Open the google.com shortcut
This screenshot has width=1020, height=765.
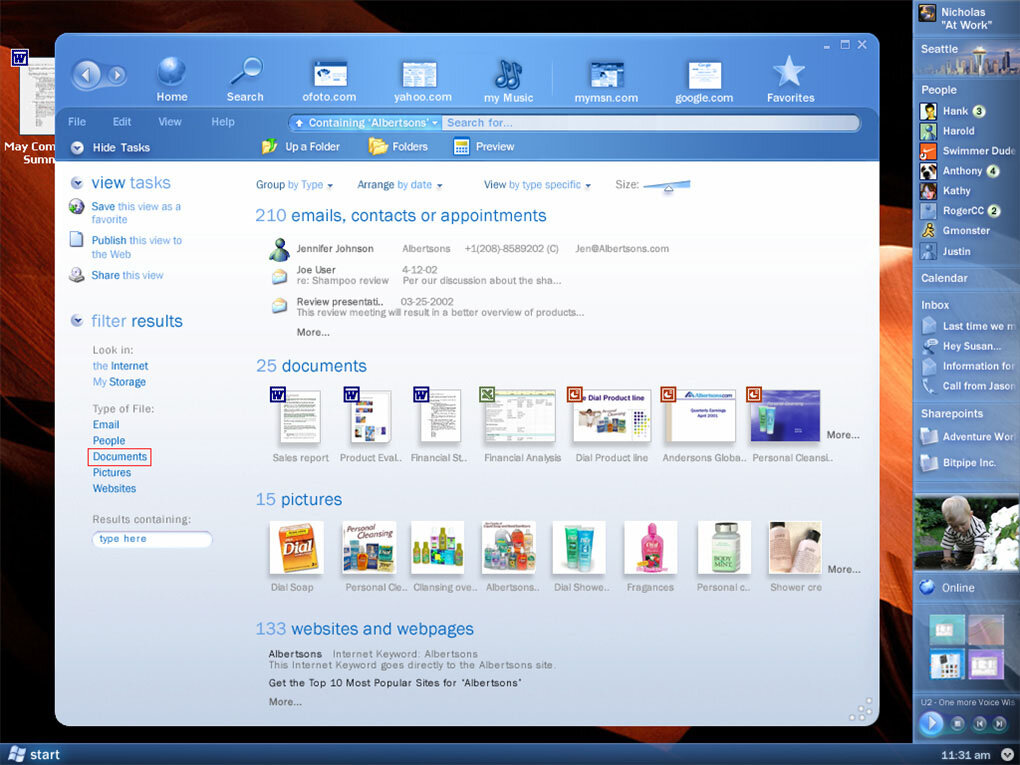coord(704,82)
